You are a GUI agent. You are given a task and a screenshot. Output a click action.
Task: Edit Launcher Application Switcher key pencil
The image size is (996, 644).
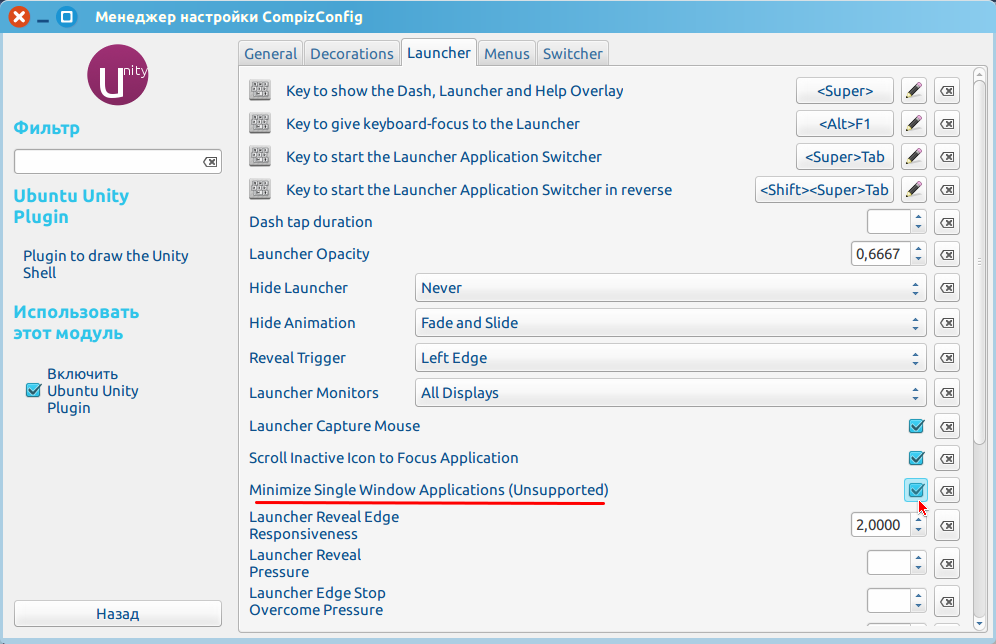tap(913, 157)
